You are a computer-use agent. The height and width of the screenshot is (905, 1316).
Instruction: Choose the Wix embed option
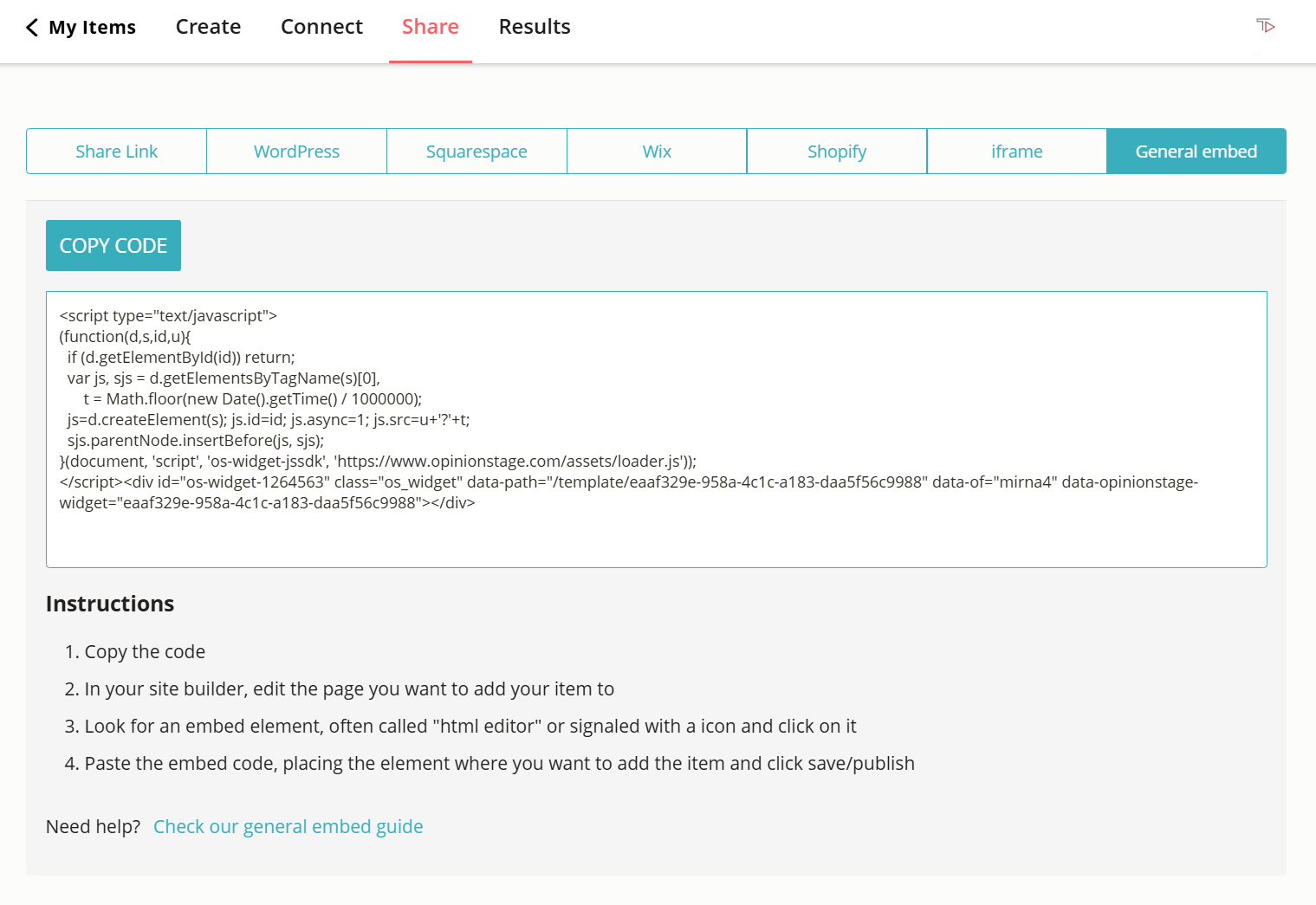click(x=656, y=151)
